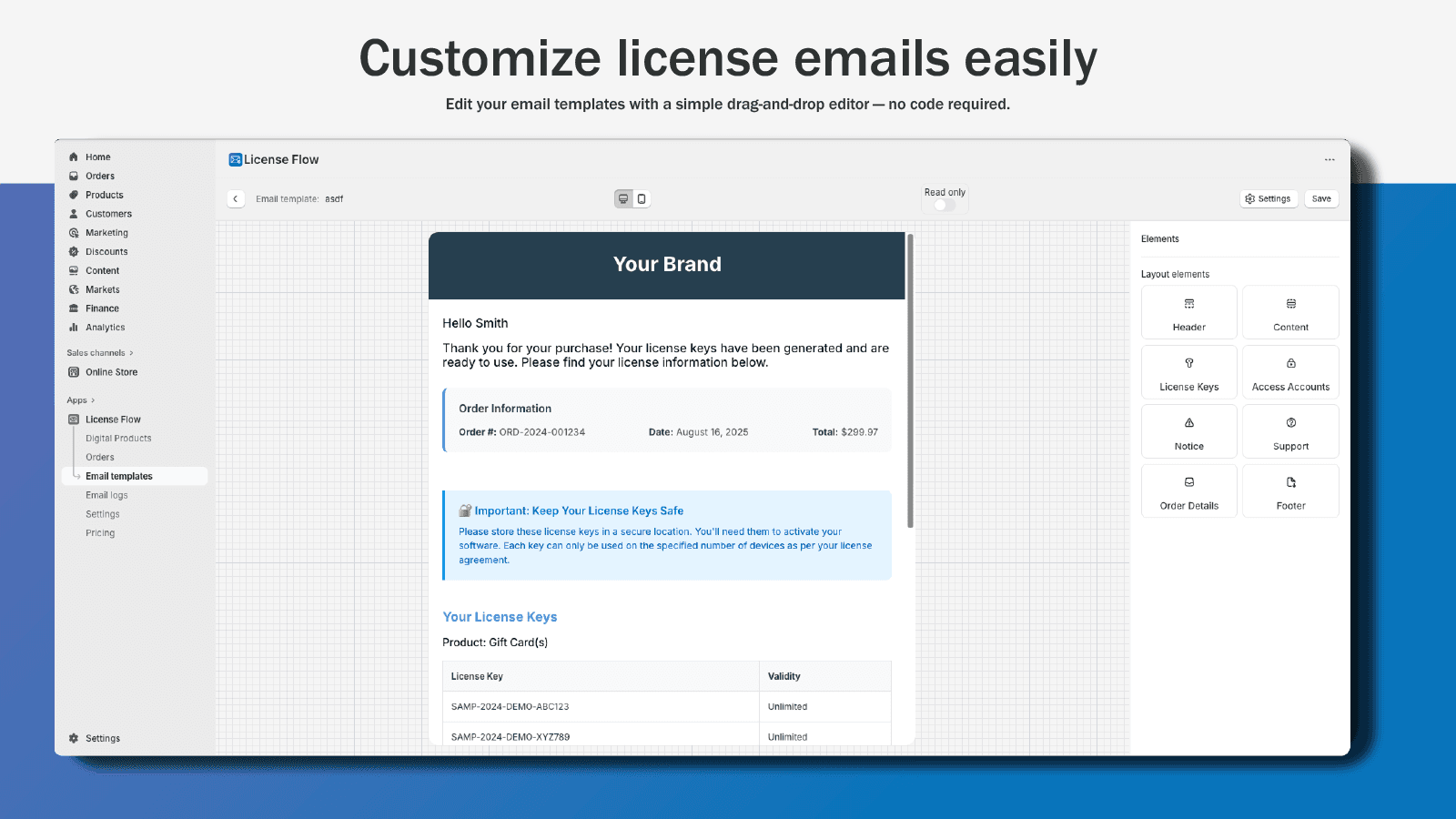Add an Access Accounts element
Viewport: 1456px width, 819px height.
1290,371
